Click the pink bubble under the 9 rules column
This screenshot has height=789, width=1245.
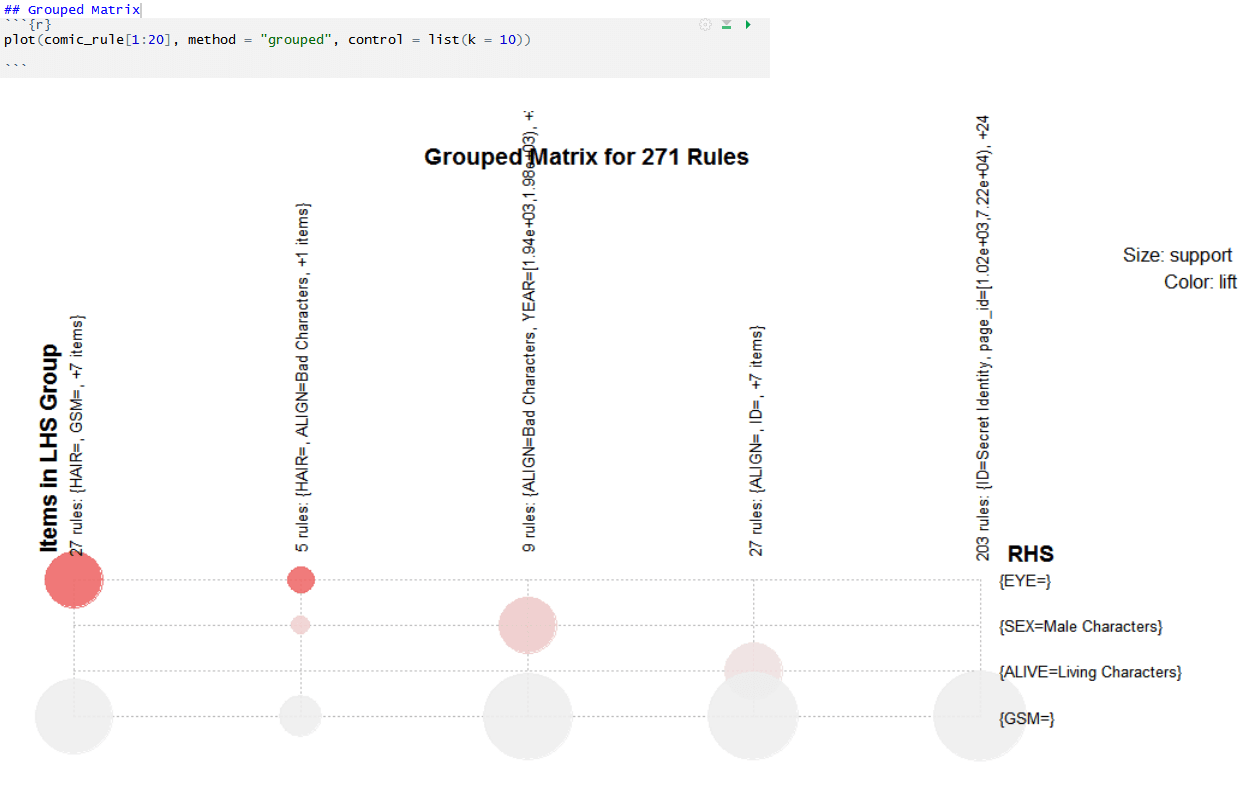tap(527, 626)
